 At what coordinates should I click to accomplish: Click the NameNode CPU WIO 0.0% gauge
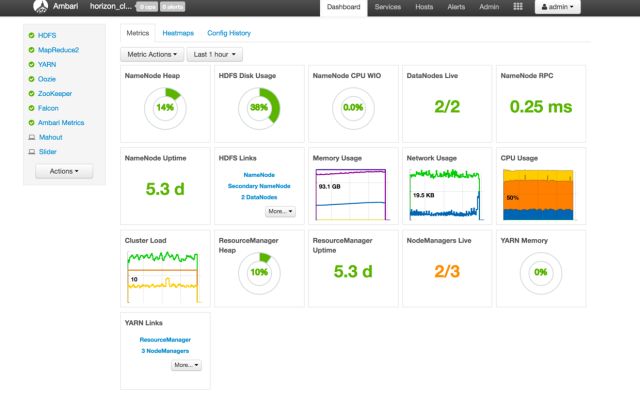353,108
